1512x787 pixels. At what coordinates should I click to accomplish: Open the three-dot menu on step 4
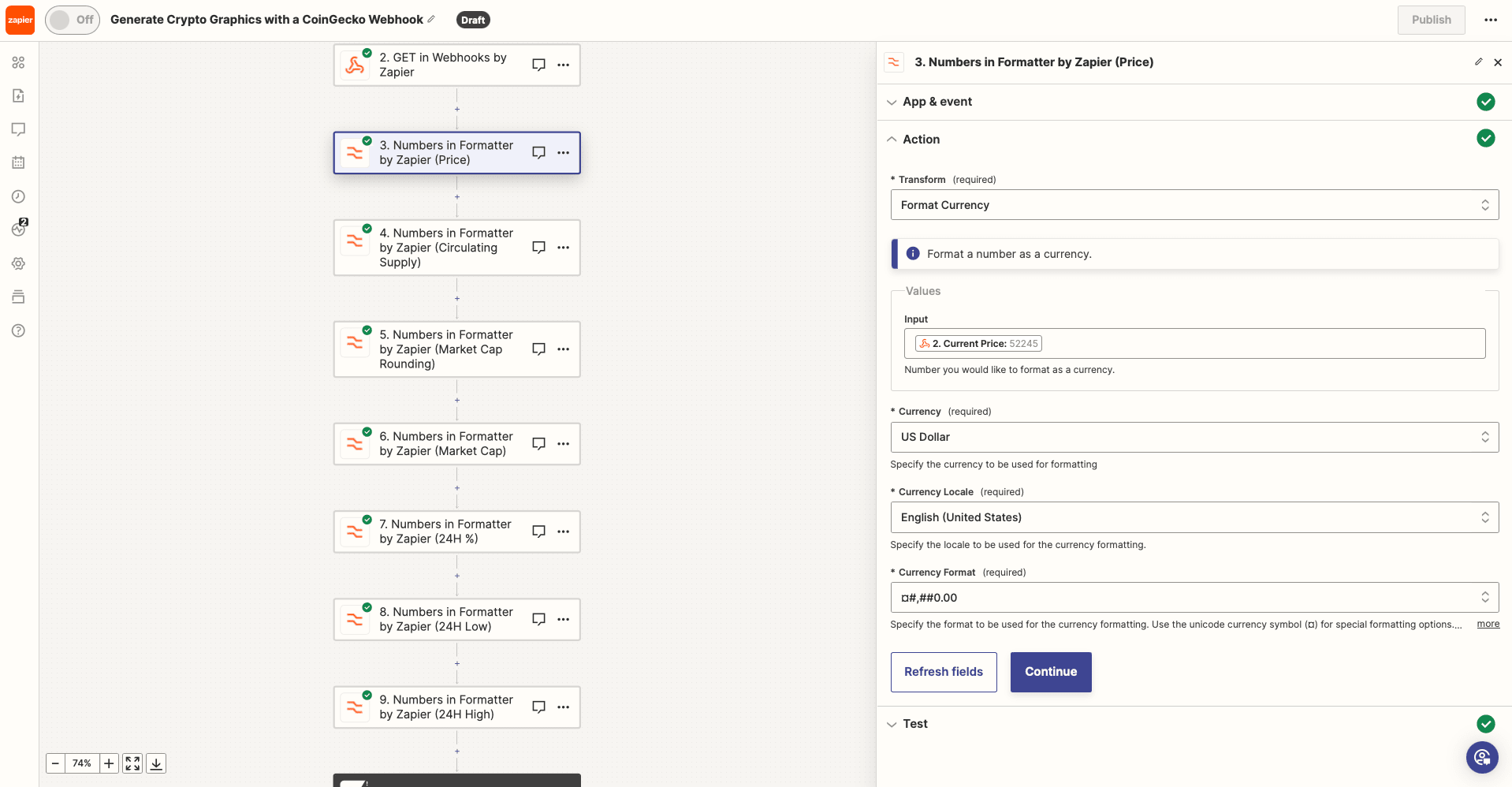click(564, 248)
